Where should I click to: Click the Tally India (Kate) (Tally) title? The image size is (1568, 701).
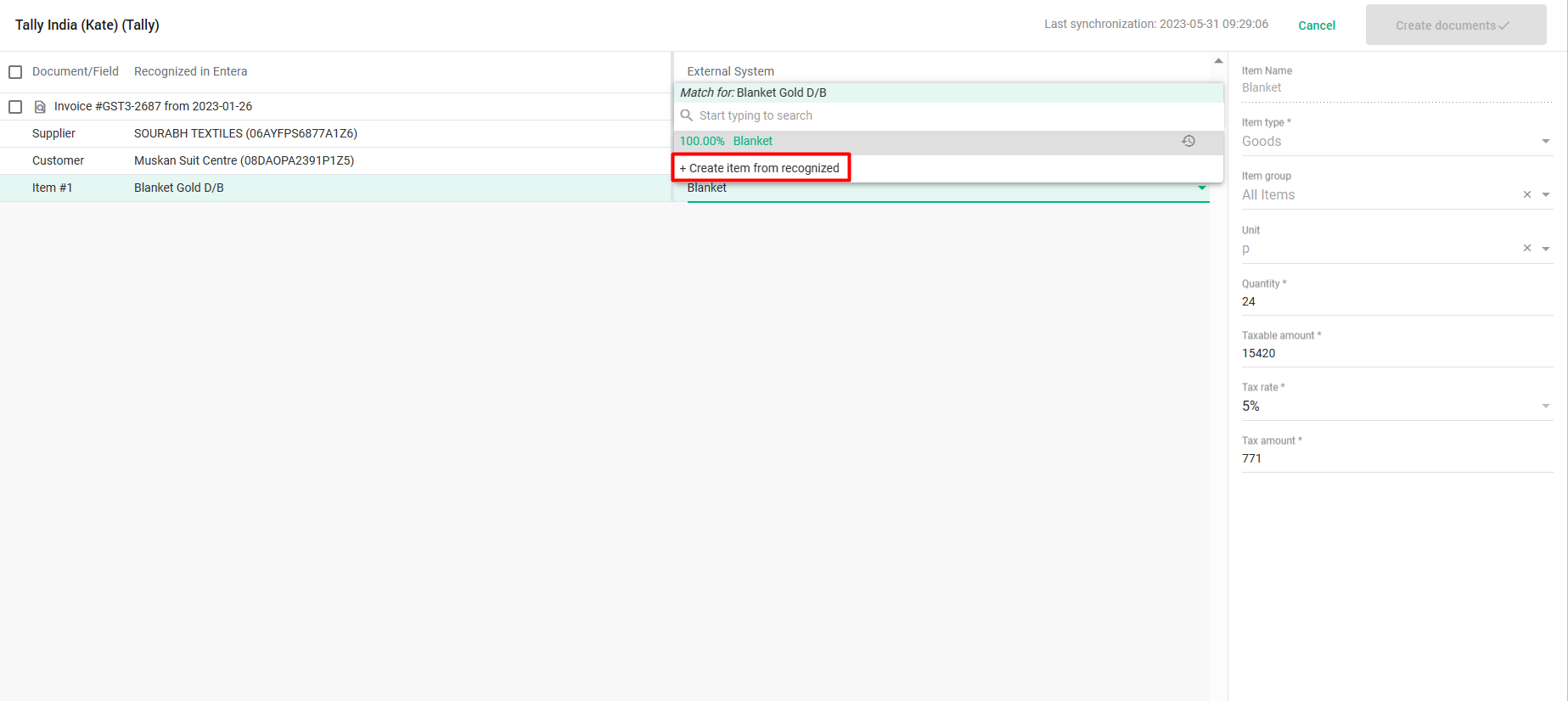click(87, 25)
